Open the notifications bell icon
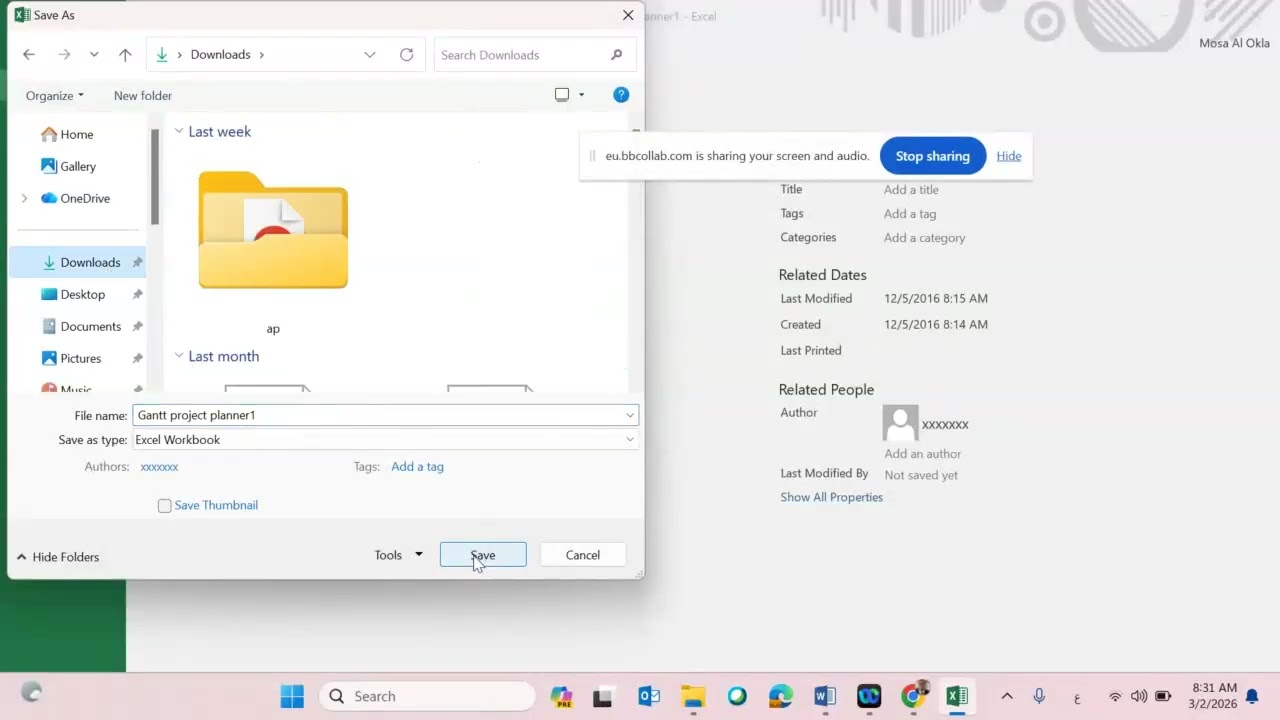 click(x=1252, y=696)
